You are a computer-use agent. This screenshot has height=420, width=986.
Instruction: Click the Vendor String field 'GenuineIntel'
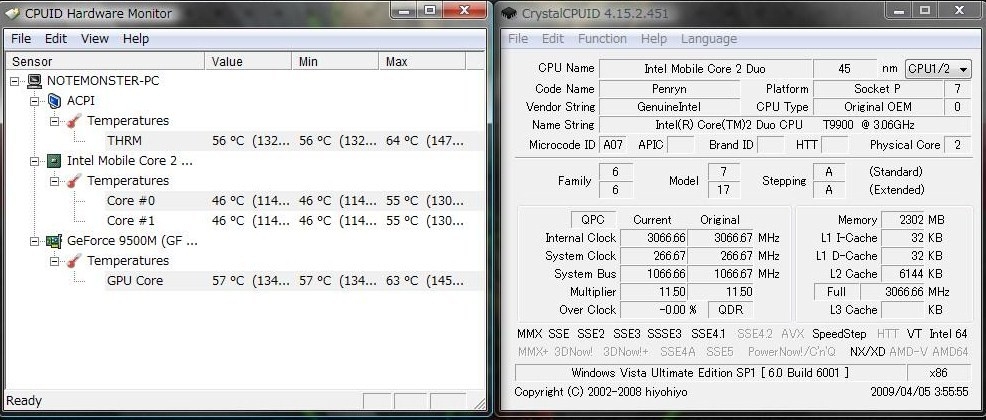(669, 107)
